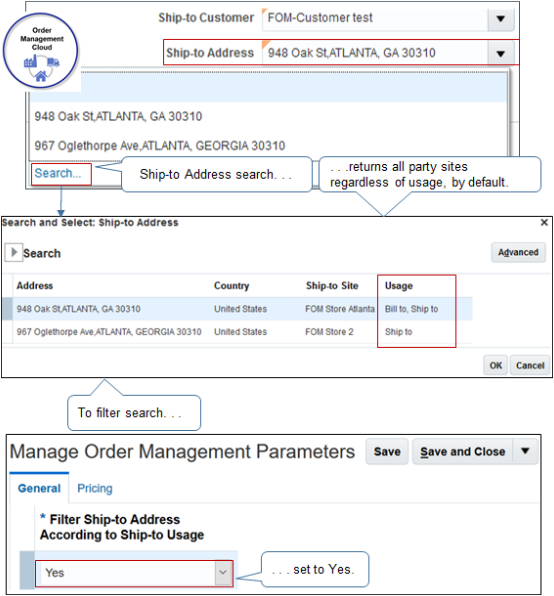This screenshot has height=596, width=554.
Task: Select the first row's selector handle
Action: [x=7, y=309]
